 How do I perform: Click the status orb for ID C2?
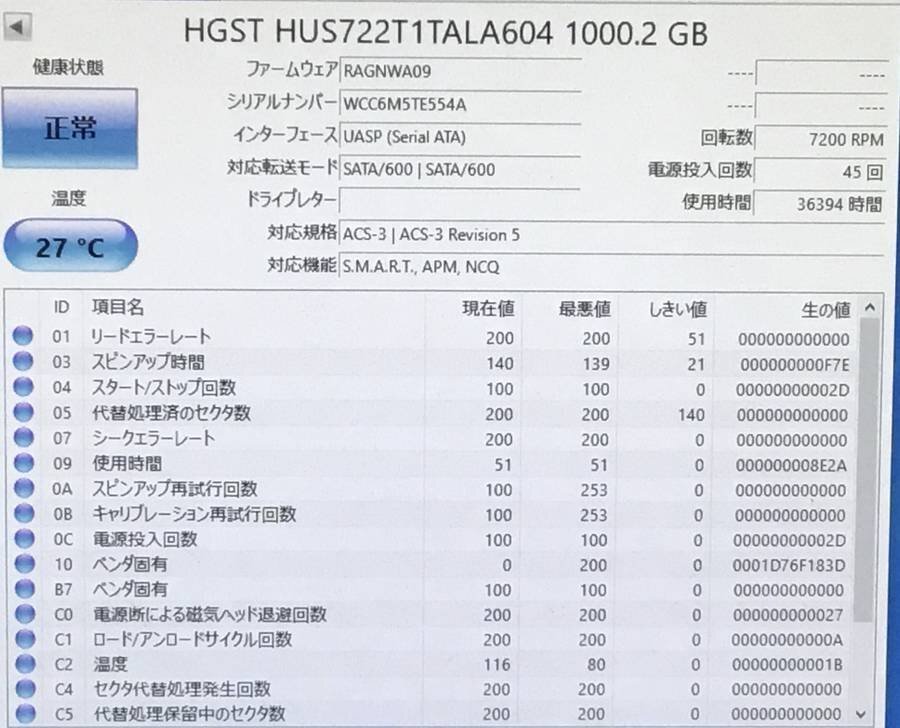coord(25,664)
